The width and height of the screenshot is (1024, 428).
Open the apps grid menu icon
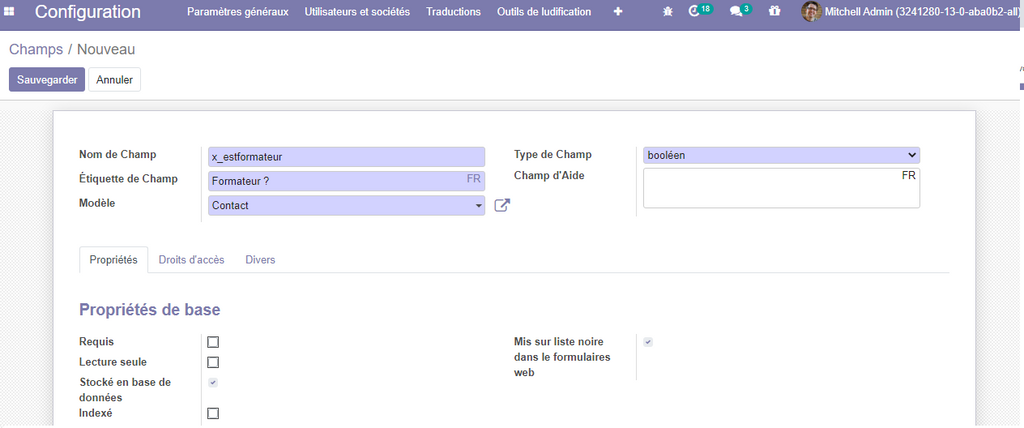coord(10,12)
